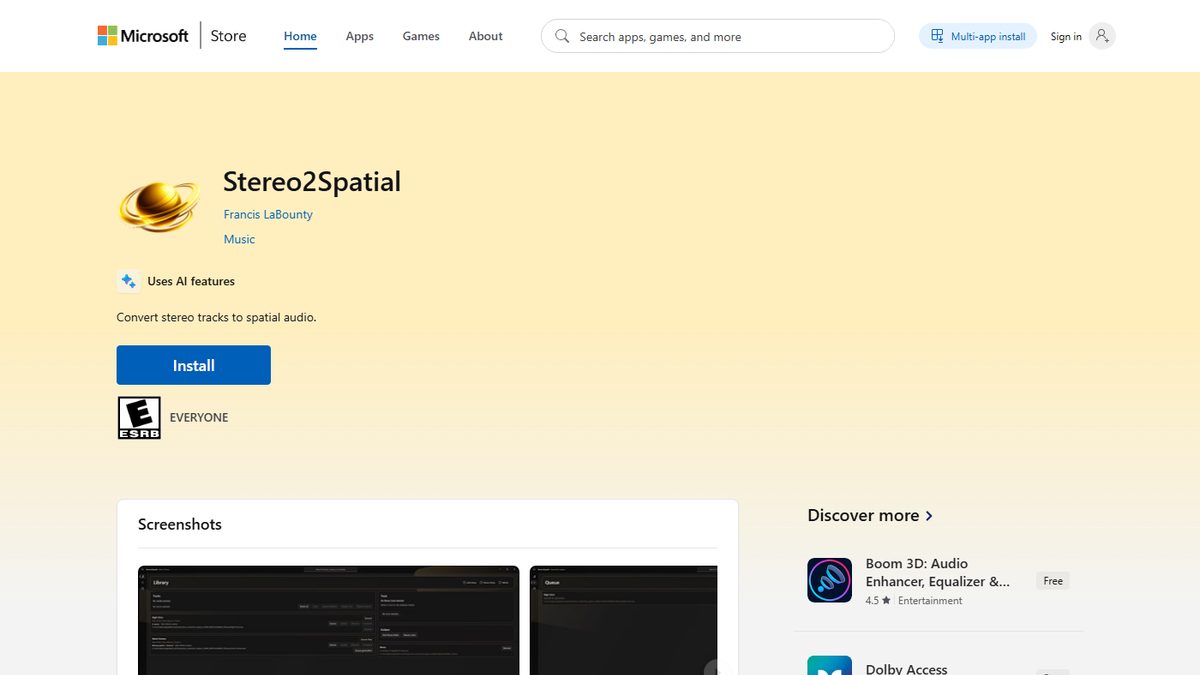
Task: Select the Home tab
Action: coord(300,36)
